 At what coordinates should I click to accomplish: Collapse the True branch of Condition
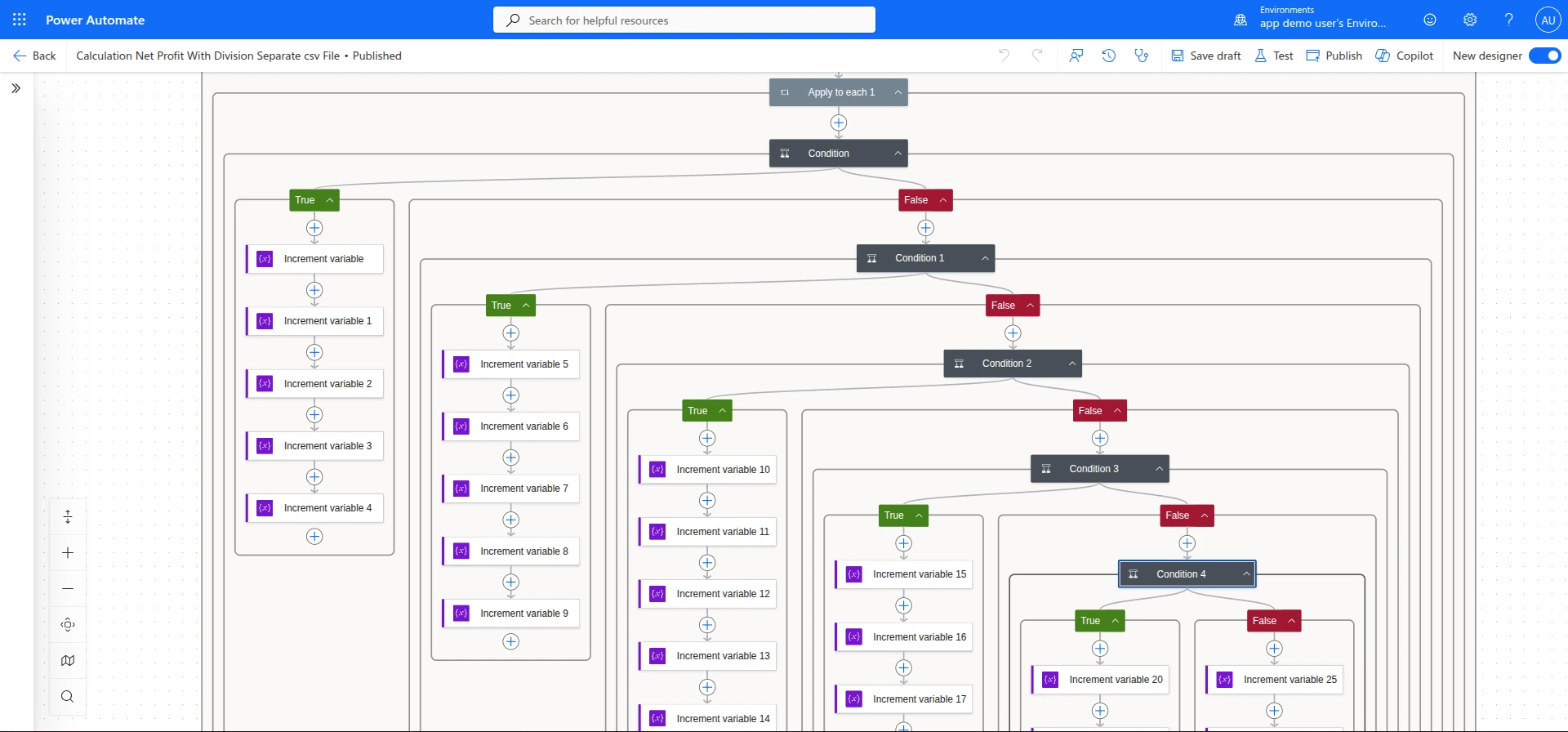pos(330,200)
